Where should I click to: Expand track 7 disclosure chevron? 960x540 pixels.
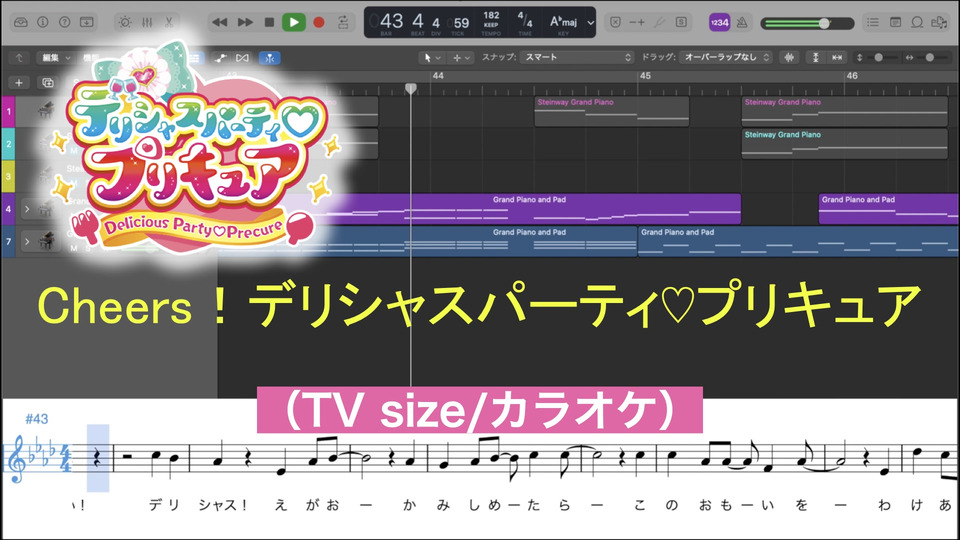pyautogui.click(x=27, y=241)
